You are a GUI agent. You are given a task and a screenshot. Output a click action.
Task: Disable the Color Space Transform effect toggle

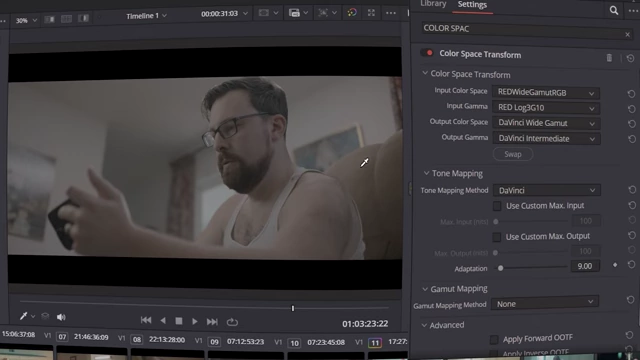click(x=427, y=53)
